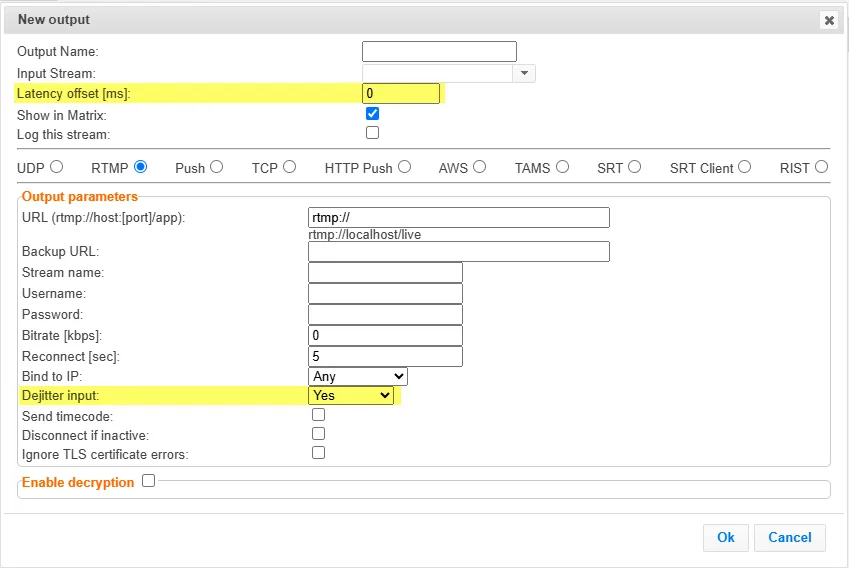This screenshot has height=568, width=849.
Task: Select the RIST radio button
Action: click(x=821, y=167)
